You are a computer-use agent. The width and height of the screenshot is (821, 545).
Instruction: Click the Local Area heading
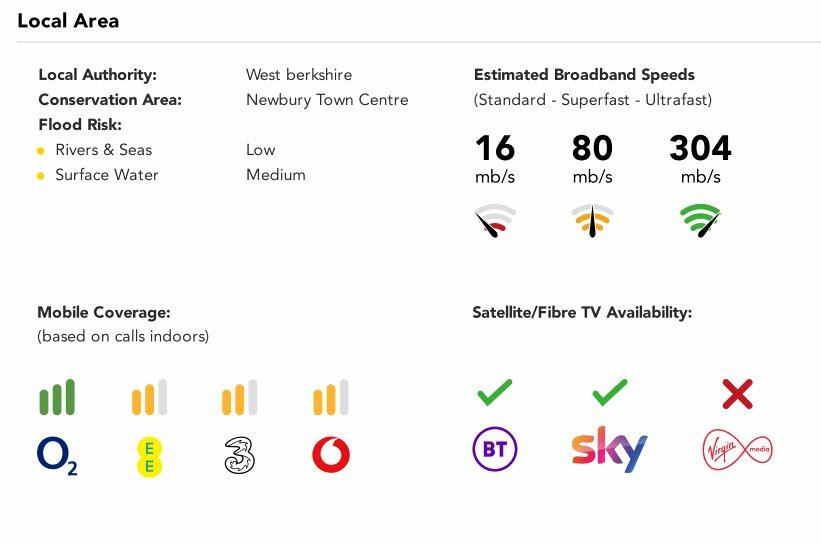point(68,20)
